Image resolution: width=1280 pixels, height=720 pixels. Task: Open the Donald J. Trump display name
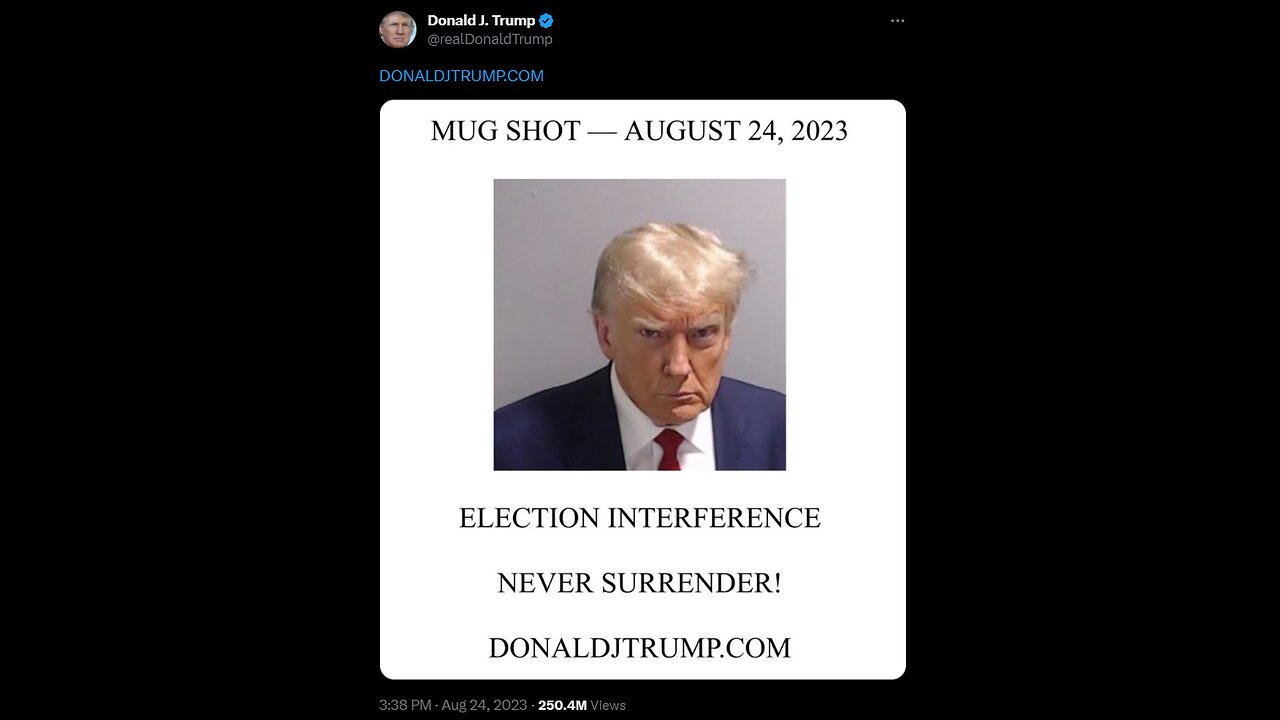coord(481,20)
